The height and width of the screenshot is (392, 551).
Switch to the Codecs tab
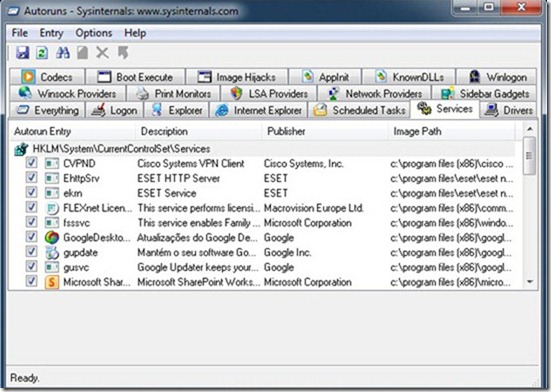coord(47,77)
